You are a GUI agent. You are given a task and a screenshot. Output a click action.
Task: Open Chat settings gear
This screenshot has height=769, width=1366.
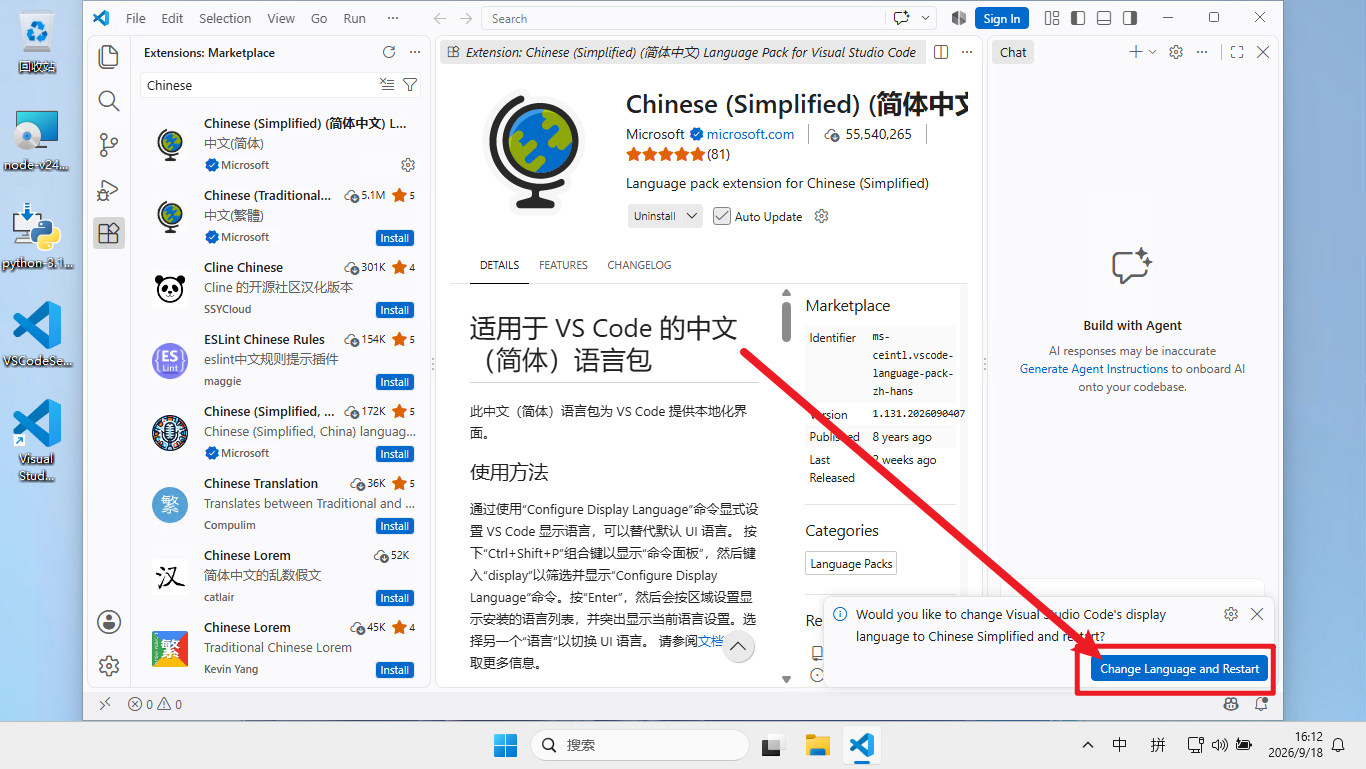click(x=1176, y=52)
